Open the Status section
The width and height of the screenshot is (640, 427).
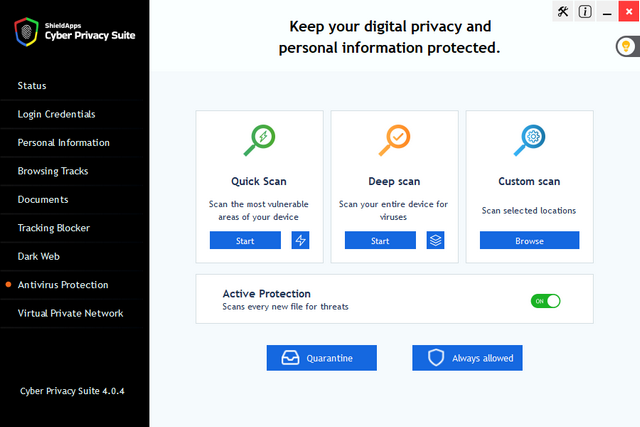point(32,86)
